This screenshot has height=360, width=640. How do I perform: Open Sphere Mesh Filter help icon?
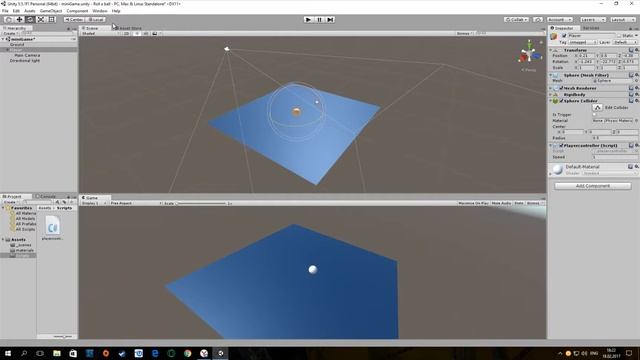(x=631, y=75)
